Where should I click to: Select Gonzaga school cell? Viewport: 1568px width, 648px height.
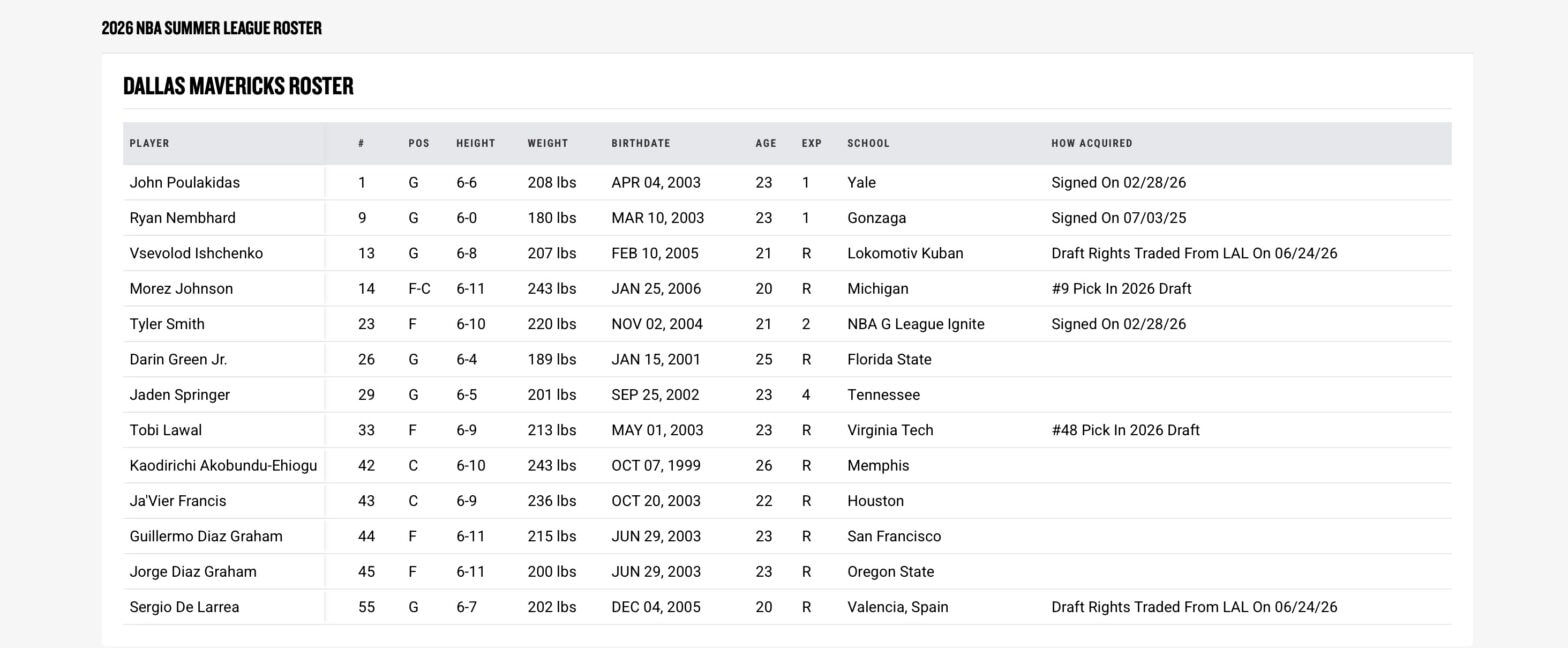tap(877, 218)
